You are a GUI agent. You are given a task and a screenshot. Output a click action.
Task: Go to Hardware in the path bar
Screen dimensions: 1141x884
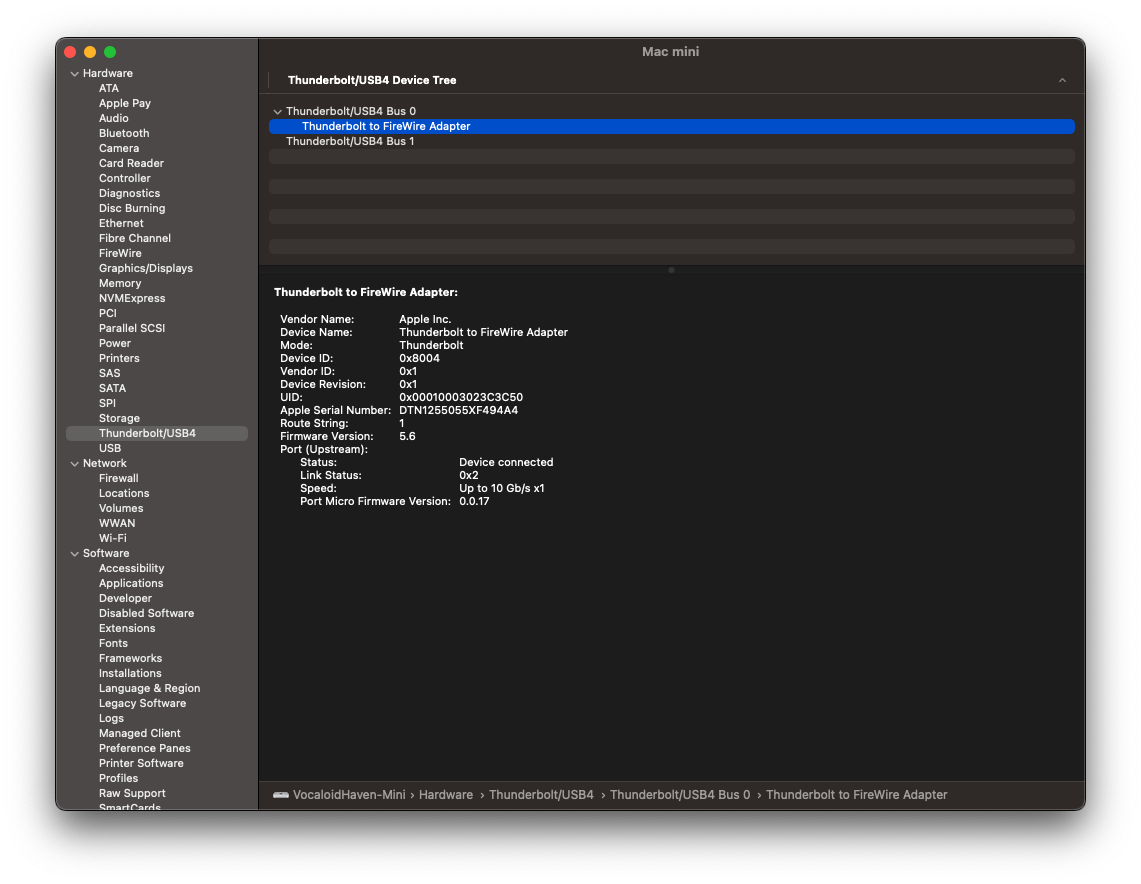446,795
